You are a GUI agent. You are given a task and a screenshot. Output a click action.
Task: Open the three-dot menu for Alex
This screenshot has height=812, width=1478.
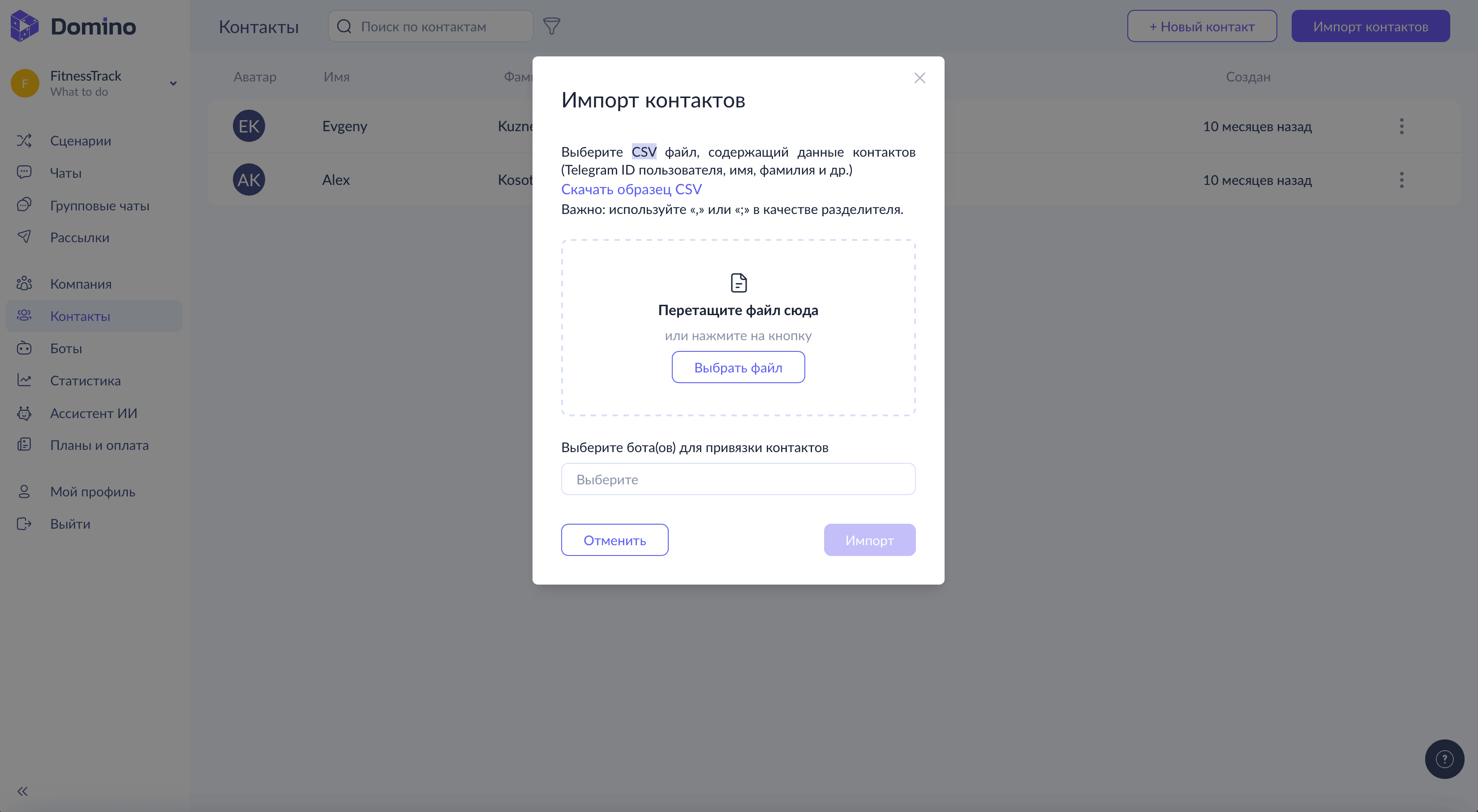pos(1401,179)
